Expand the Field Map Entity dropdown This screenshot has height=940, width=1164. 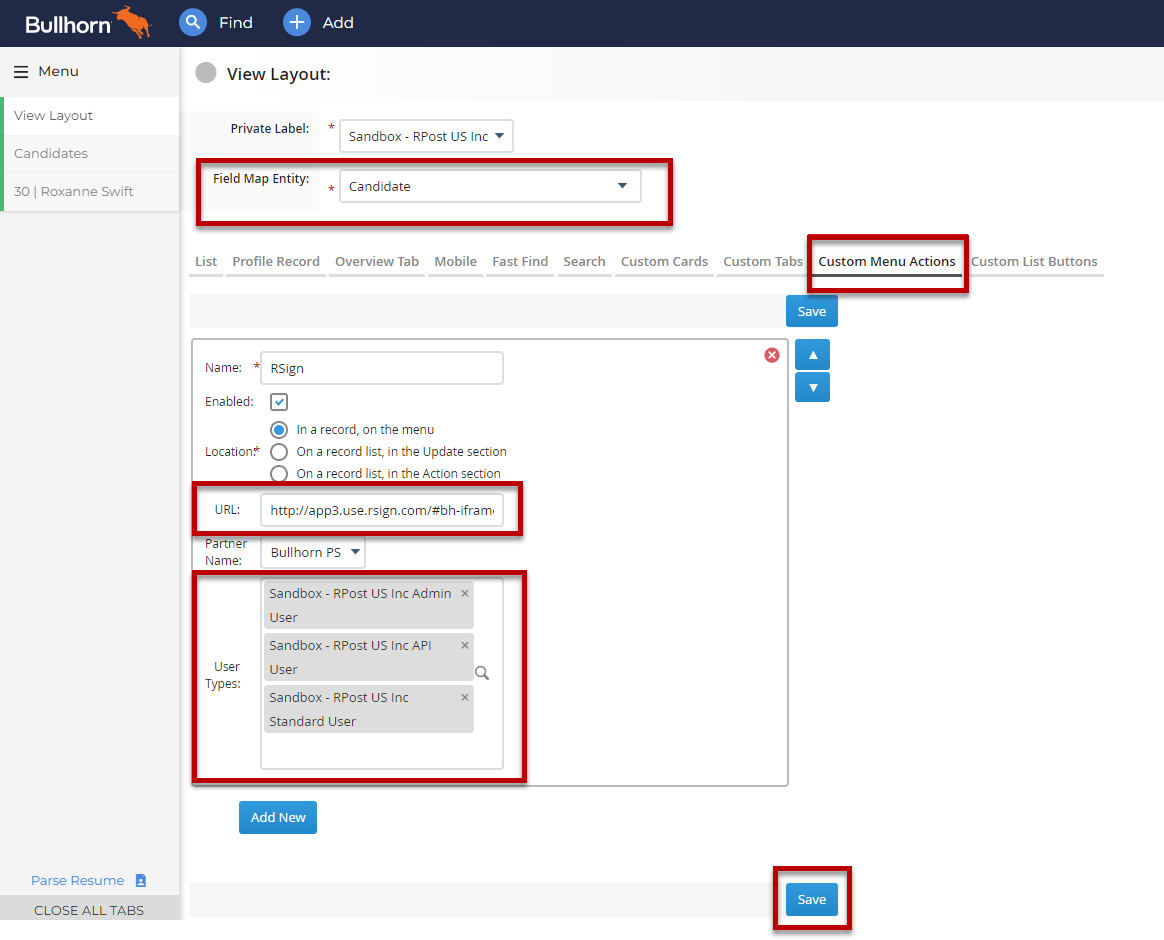click(x=490, y=186)
